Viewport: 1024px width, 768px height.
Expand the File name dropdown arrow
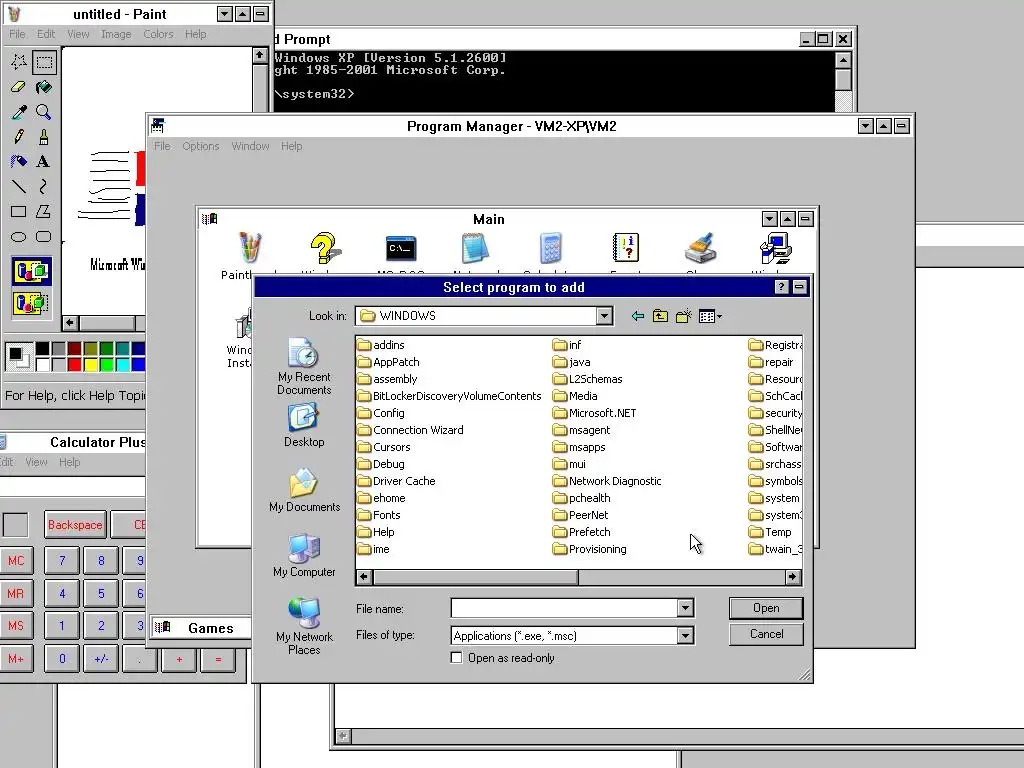point(684,608)
